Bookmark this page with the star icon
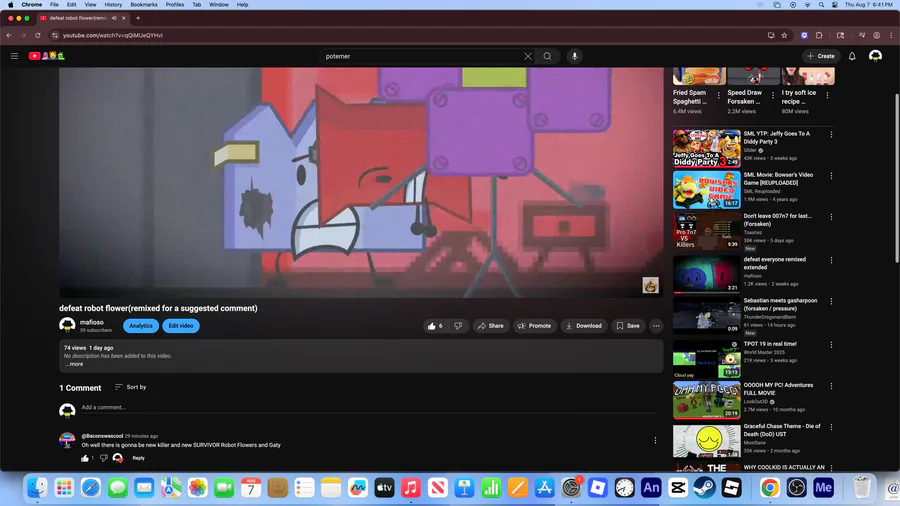The height and width of the screenshot is (506, 900). (x=784, y=36)
